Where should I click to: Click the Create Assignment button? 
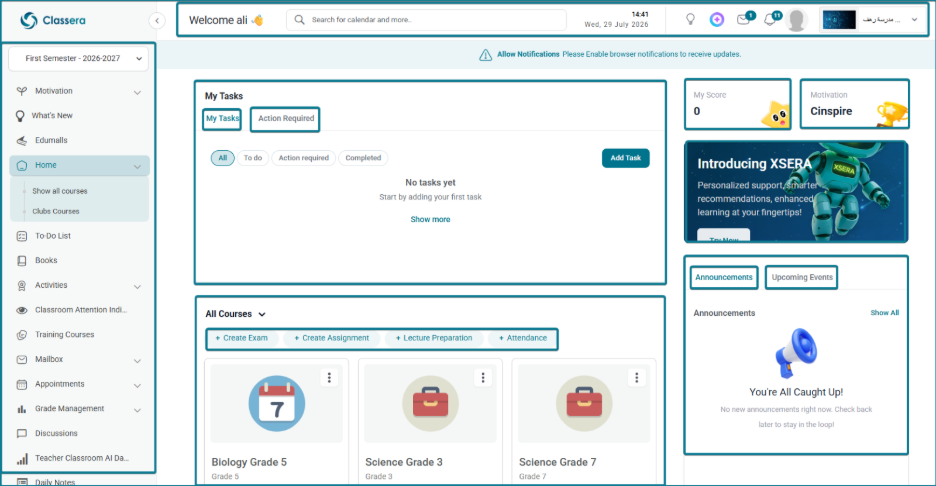[332, 339]
